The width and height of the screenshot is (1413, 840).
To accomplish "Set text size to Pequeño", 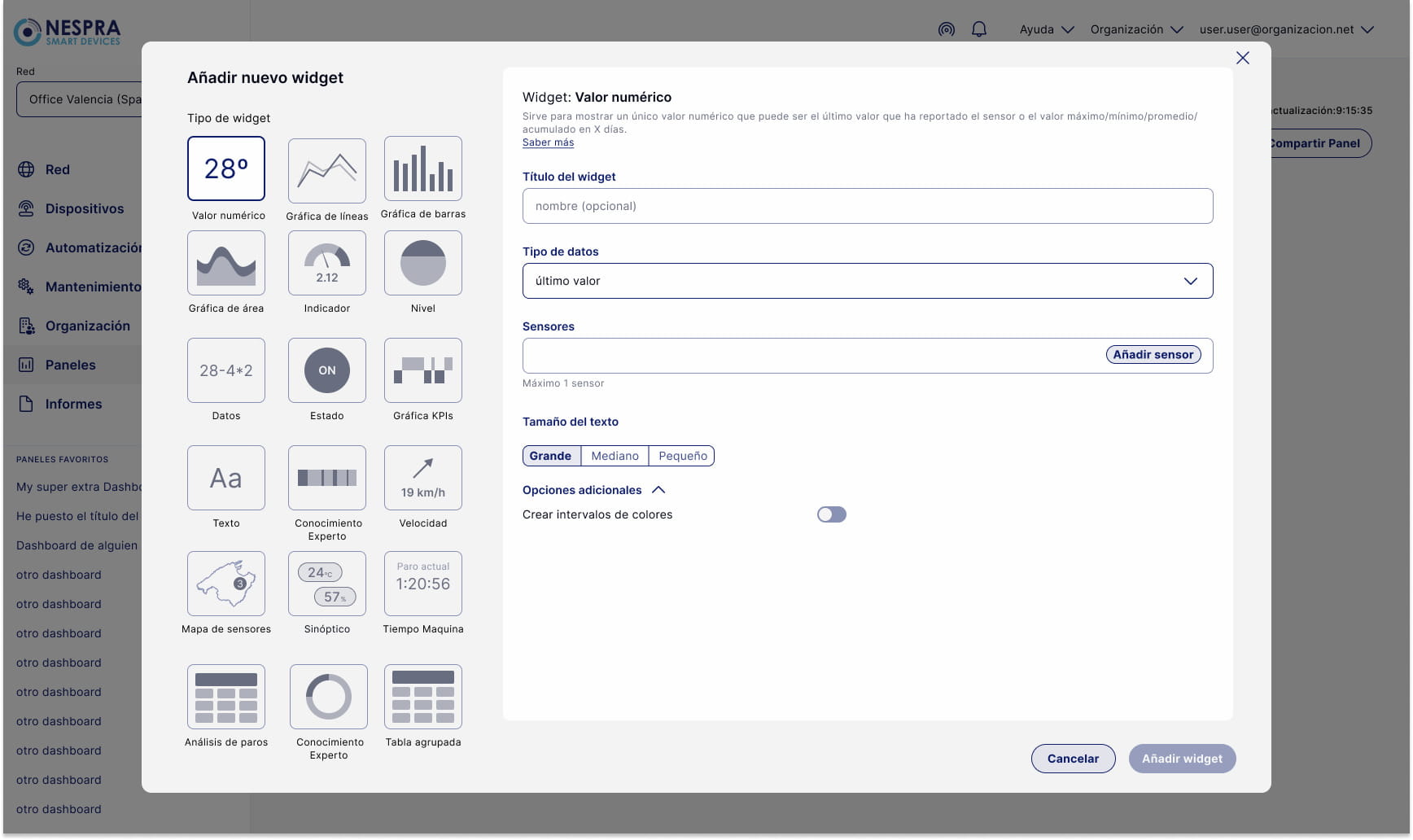I will coord(682,456).
